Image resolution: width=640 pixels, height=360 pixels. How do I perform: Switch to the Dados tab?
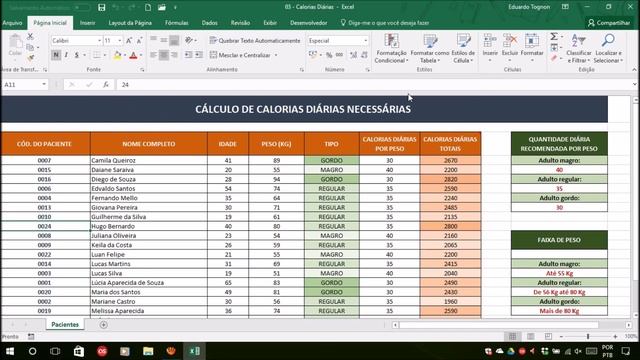pos(209,23)
